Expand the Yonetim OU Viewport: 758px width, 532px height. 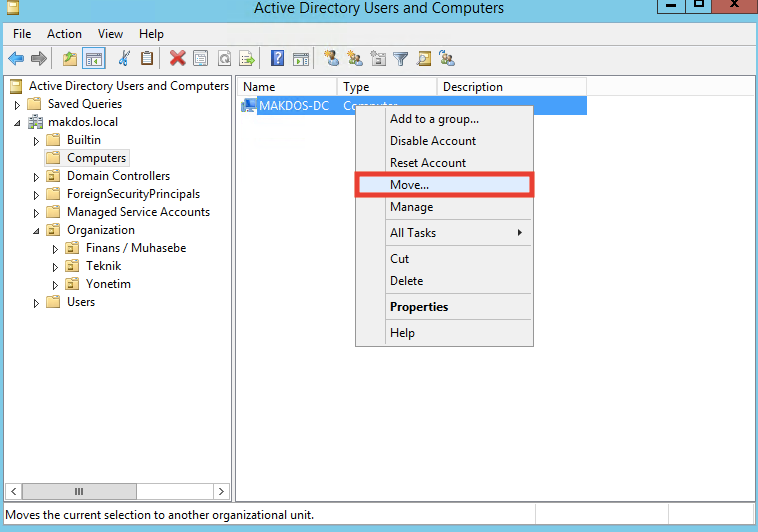55,285
